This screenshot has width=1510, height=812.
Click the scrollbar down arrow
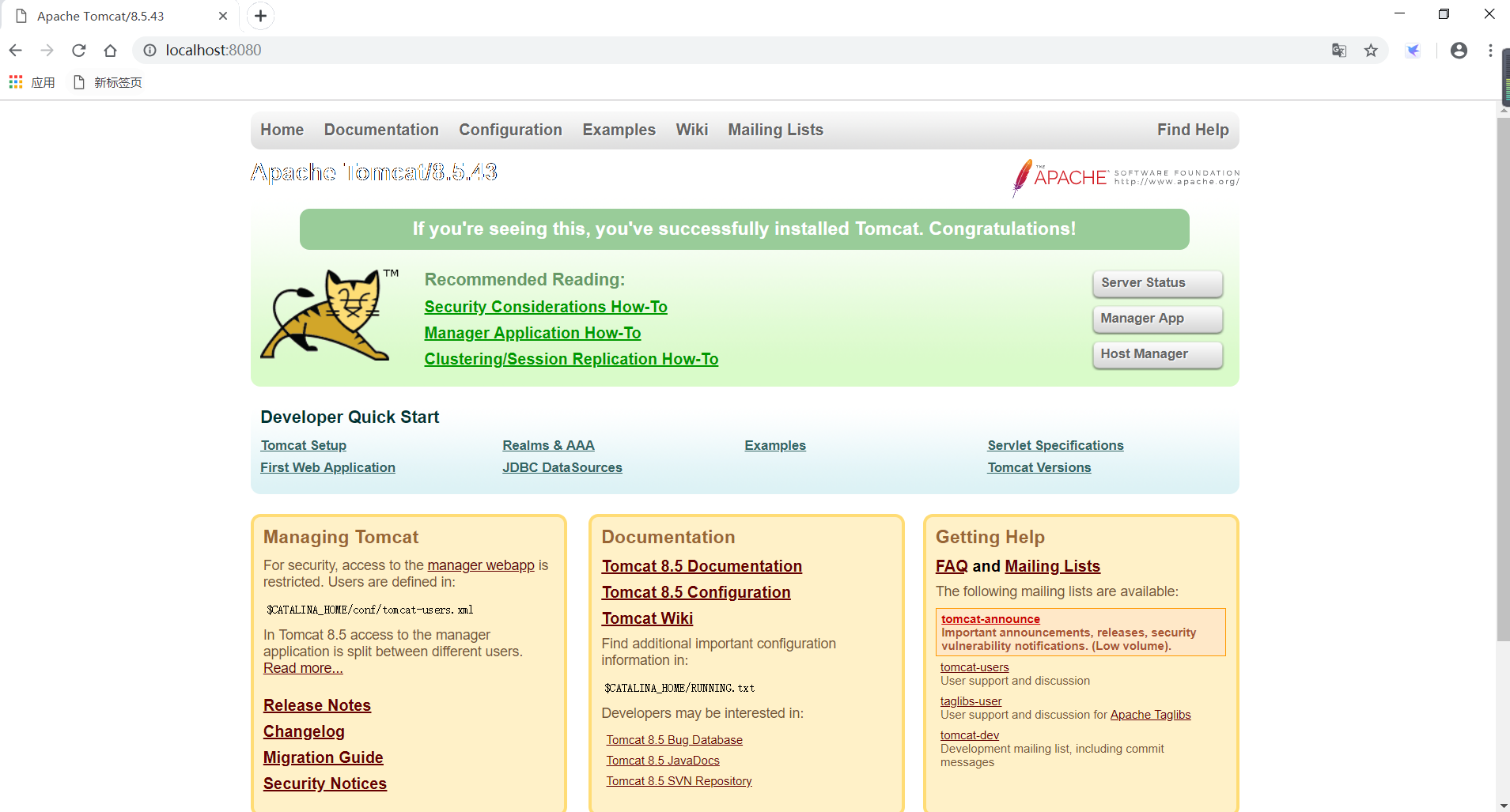point(1503,806)
